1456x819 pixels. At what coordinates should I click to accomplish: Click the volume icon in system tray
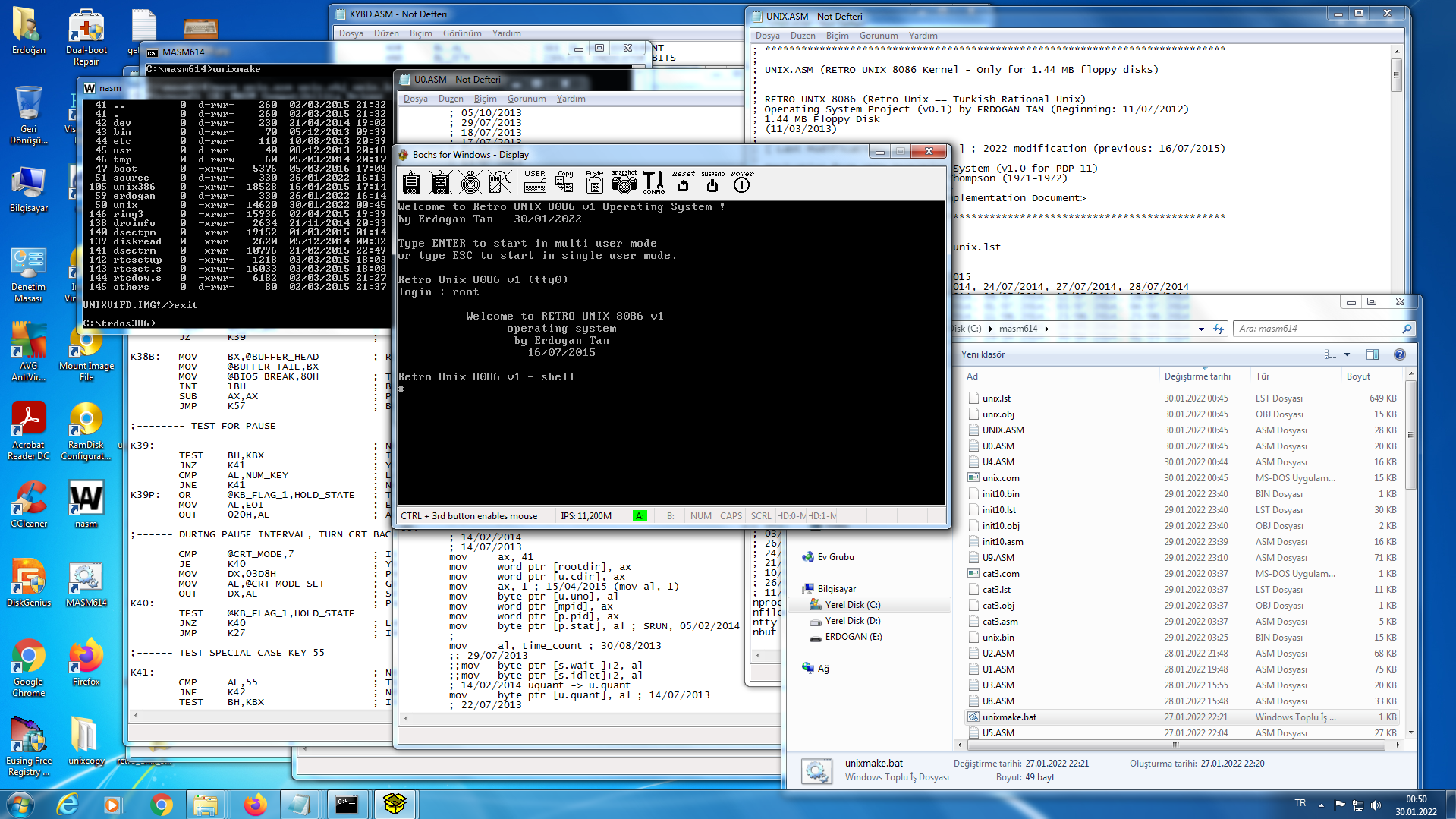[x=1376, y=804]
